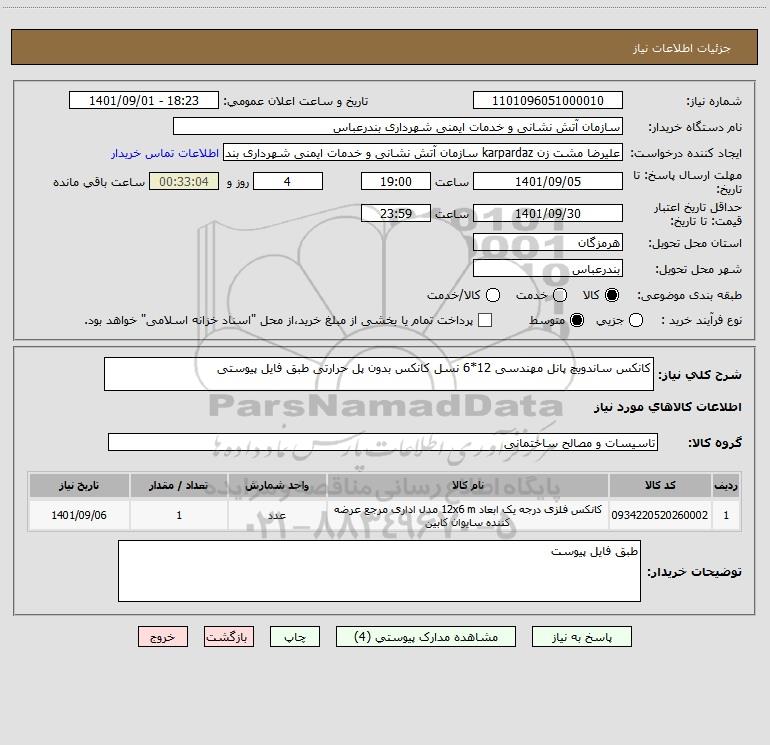Screen dimensions: 770x745
Task: Click the اطلاعات کالاهای مورد نیاز heading
Action: pos(667,407)
